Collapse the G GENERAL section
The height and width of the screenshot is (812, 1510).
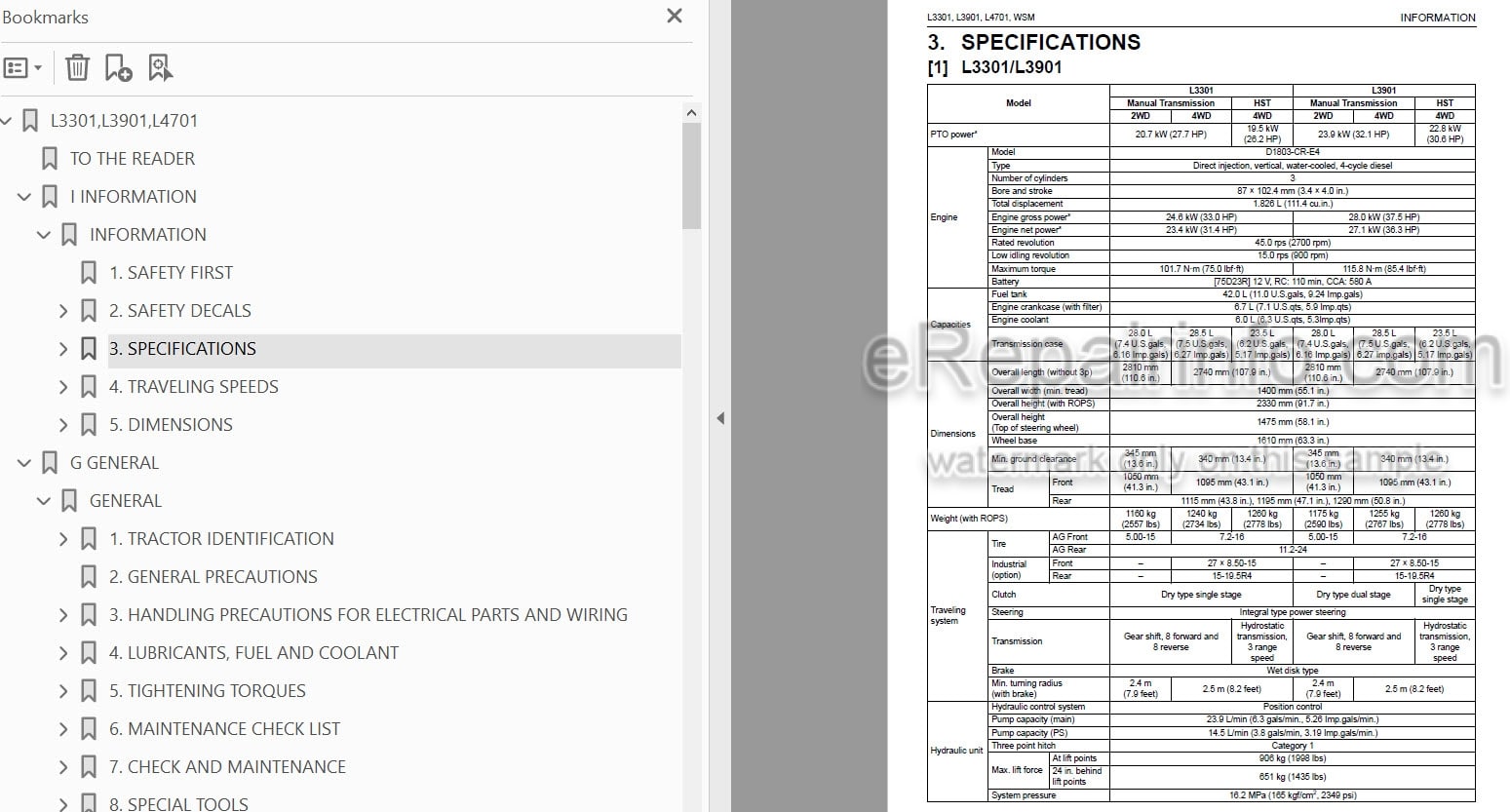click(x=24, y=463)
